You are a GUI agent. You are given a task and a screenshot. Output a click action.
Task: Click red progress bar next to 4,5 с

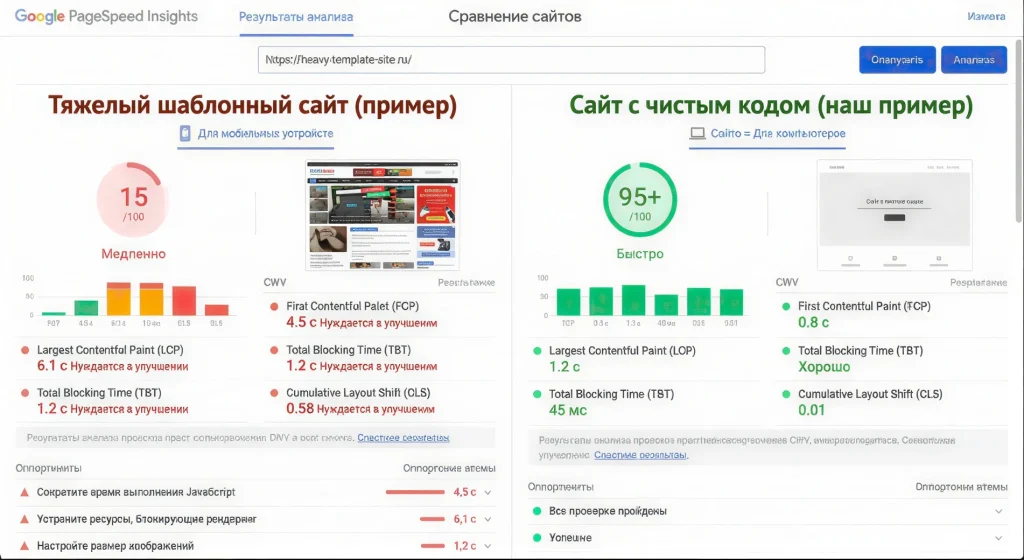415,492
